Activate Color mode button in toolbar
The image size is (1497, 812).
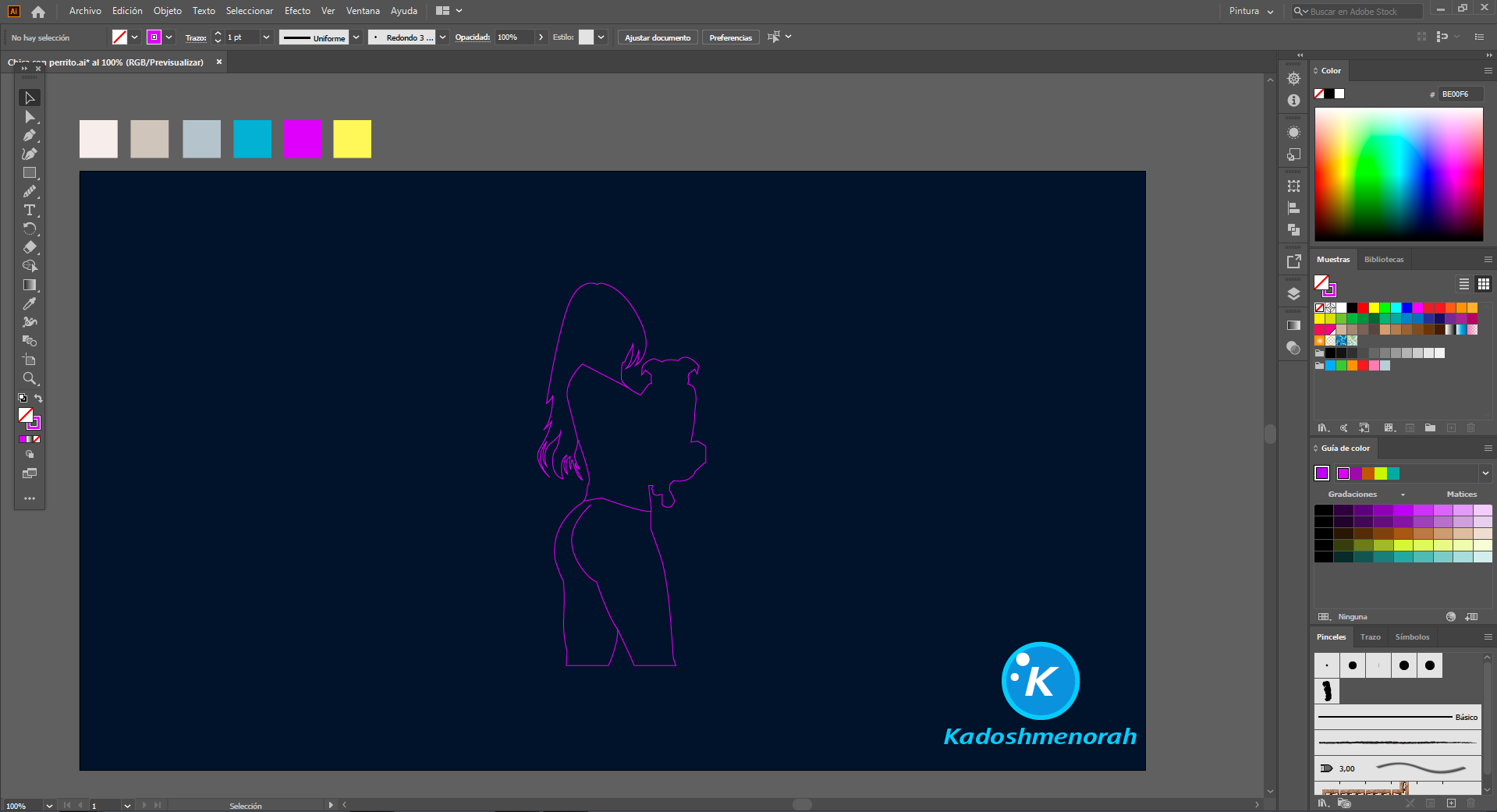(23, 439)
